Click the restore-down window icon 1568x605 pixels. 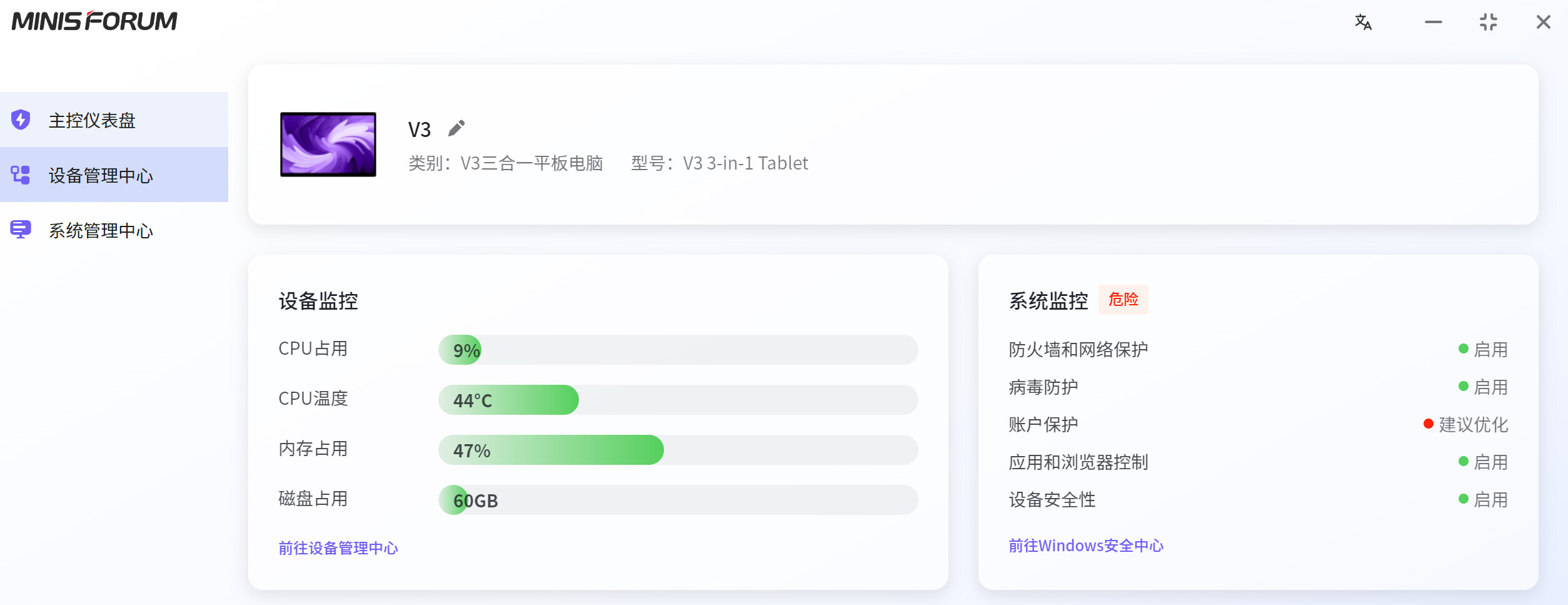(x=1489, y=23)
